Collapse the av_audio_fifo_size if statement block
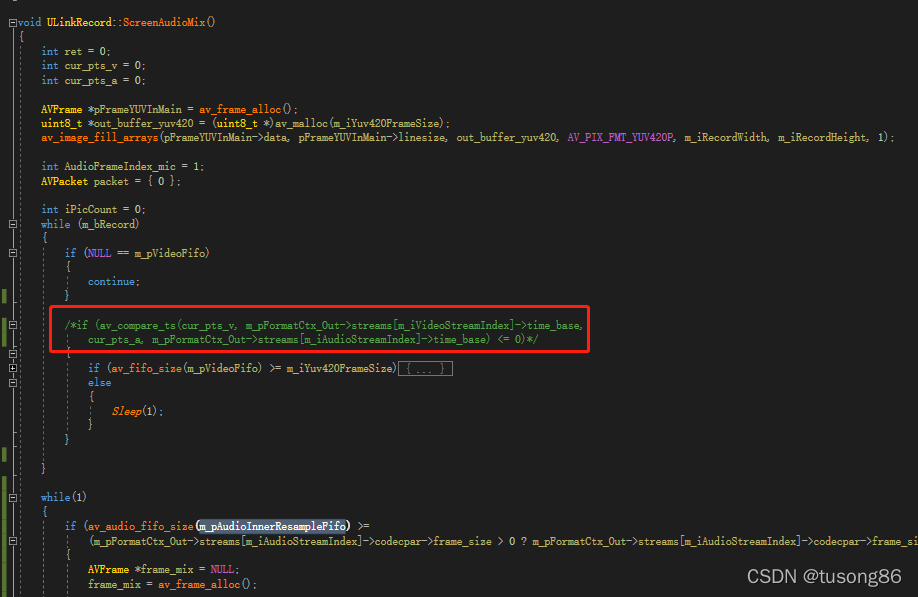The height and width of the screenshot is (597, 918). click(x=13, y=541)
